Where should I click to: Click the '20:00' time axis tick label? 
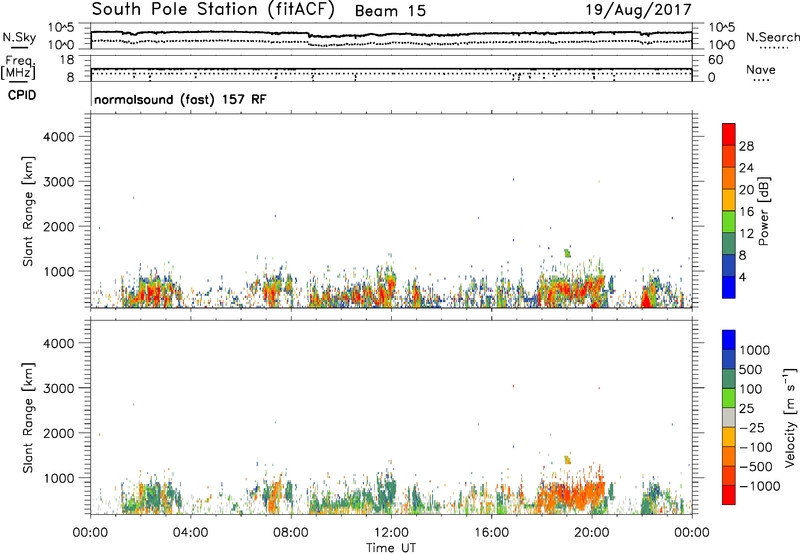[591, 533]
